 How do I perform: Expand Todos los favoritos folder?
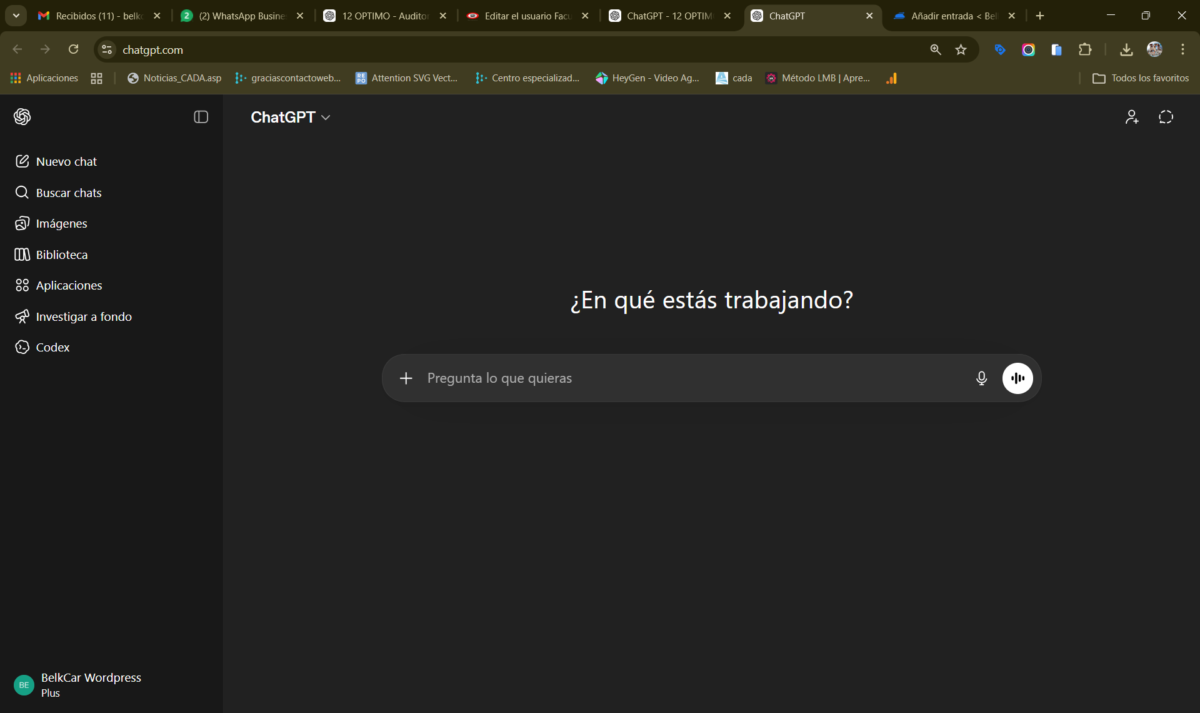[1140, 77]
